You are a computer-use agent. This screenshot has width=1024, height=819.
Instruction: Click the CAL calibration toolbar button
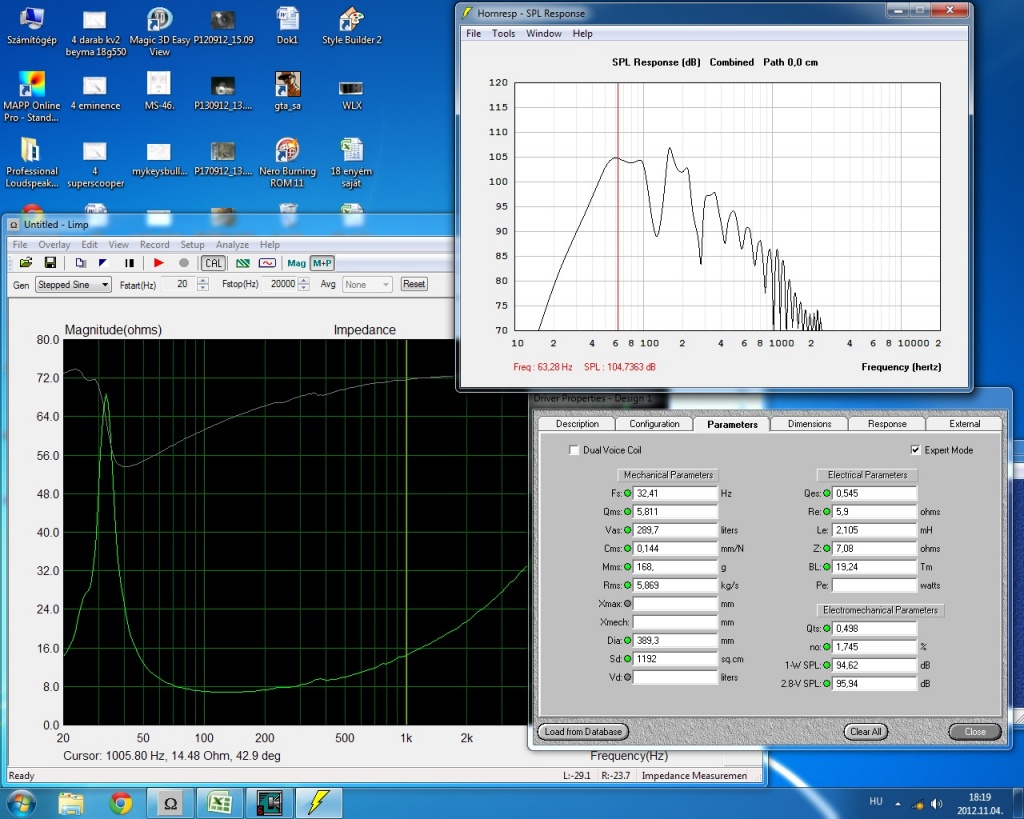[x=213, y=263]
